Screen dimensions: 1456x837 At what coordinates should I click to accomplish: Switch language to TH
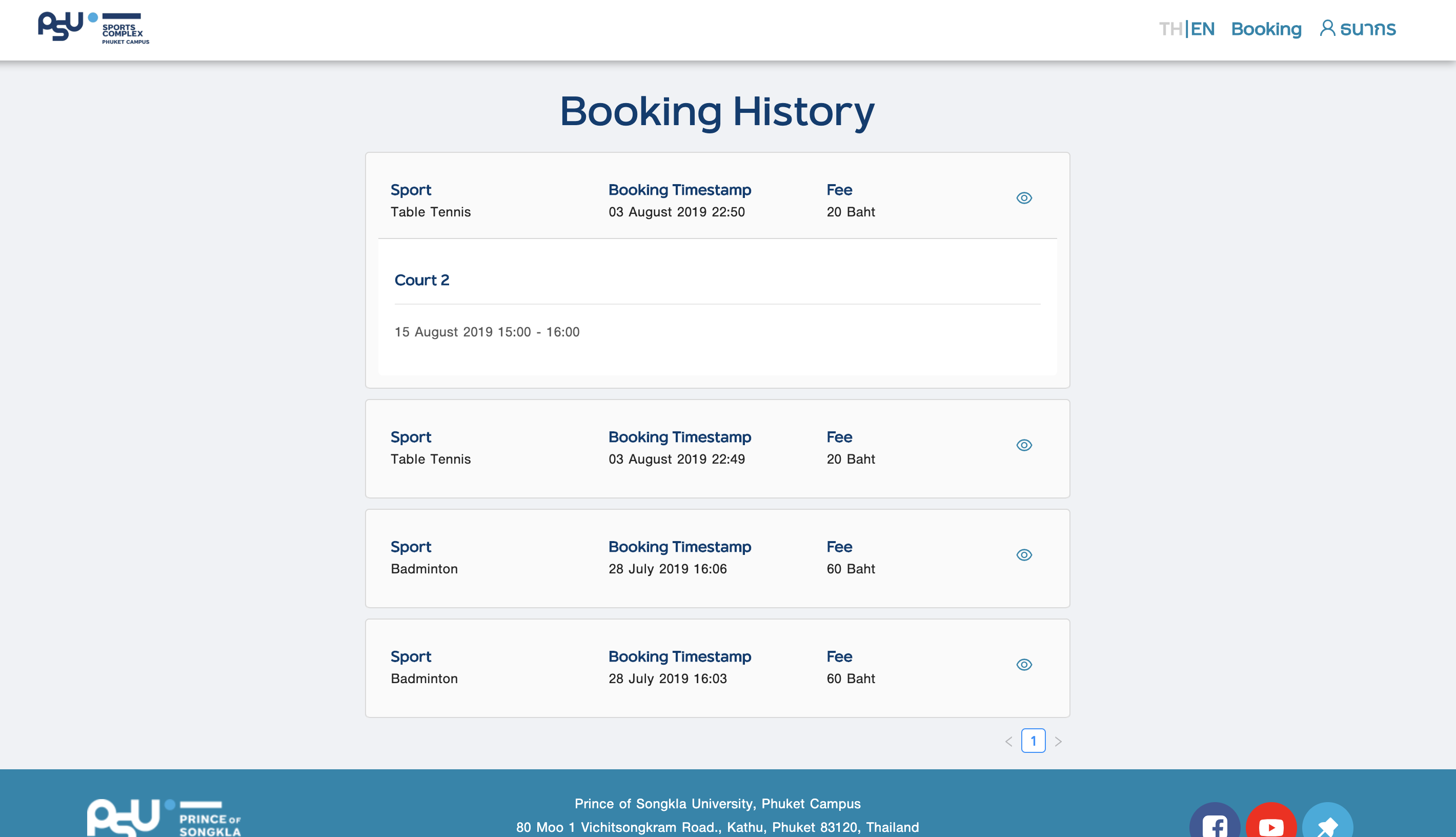tap(1170, 29)
